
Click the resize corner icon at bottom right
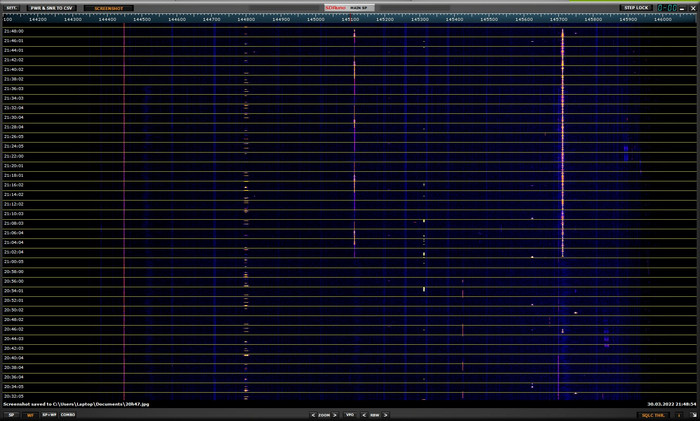[x=693, y=415]
